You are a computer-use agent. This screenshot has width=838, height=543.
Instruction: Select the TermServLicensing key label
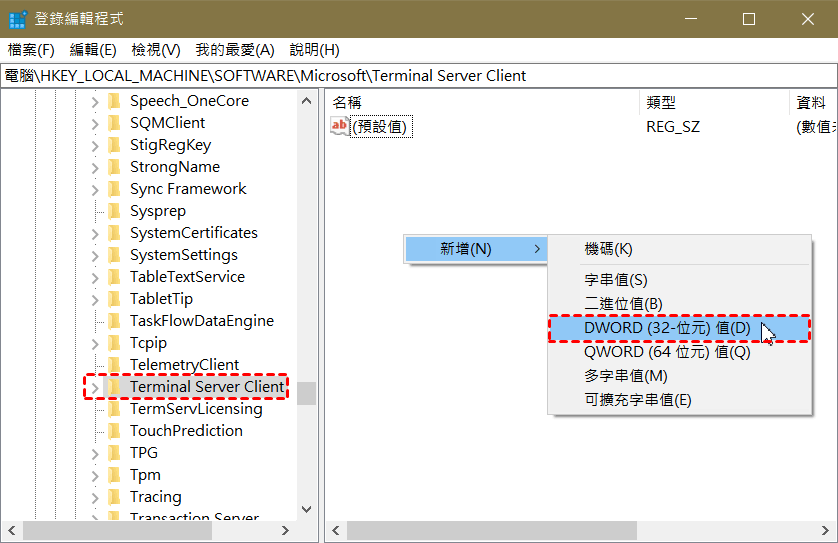(196, 409)
